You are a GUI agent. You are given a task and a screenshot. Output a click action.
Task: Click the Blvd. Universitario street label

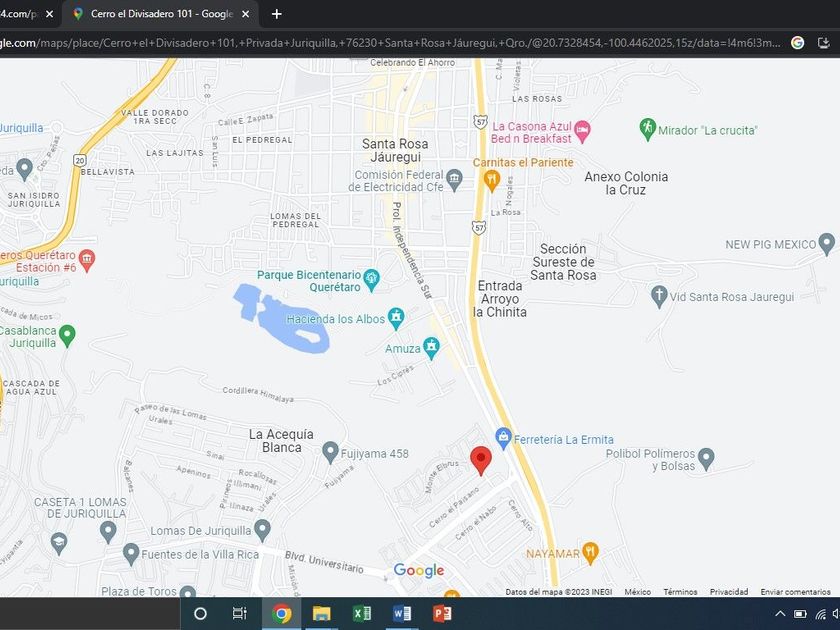click(324, 561)
